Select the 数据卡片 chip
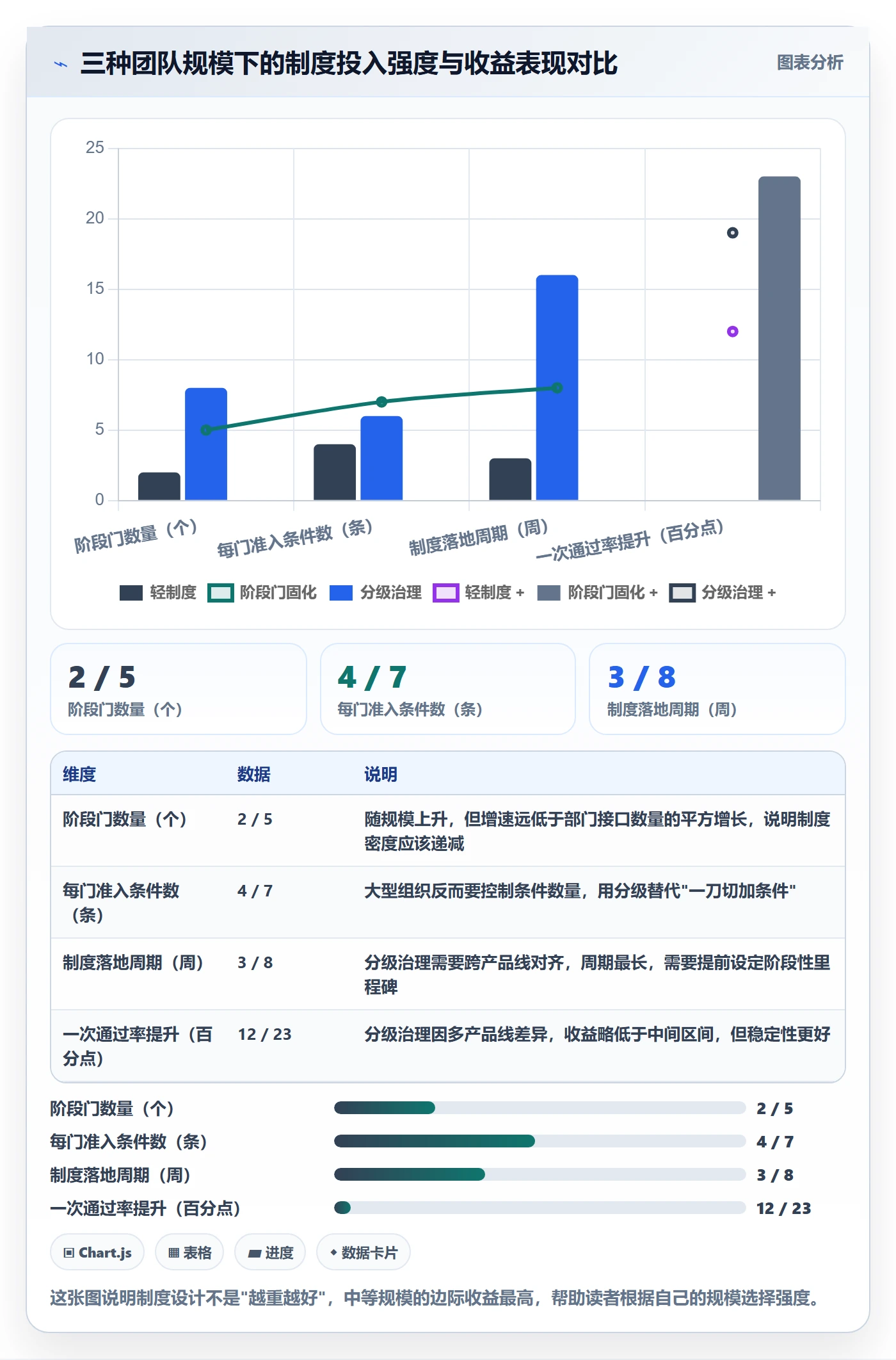Viewport: 896px width, 1360px height. 364,1252
